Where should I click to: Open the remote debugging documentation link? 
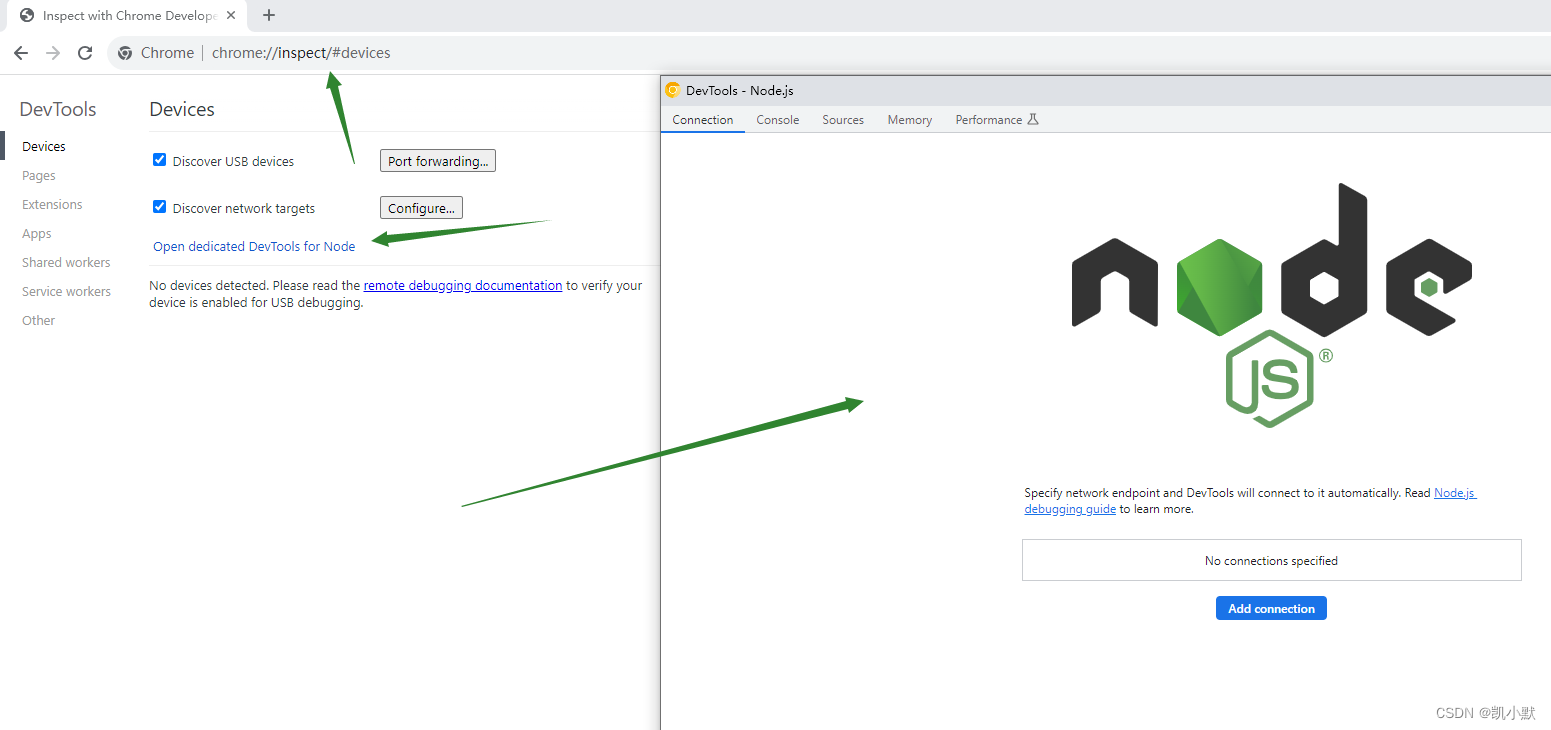point(463,285)
